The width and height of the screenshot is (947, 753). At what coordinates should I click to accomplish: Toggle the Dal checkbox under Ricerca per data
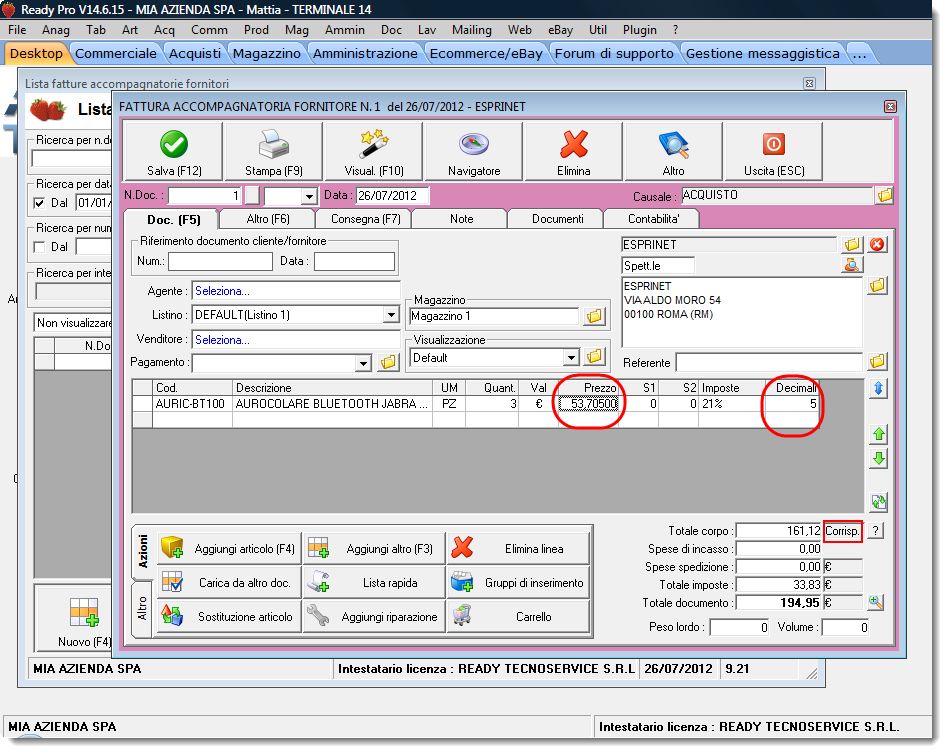[40, 203]
